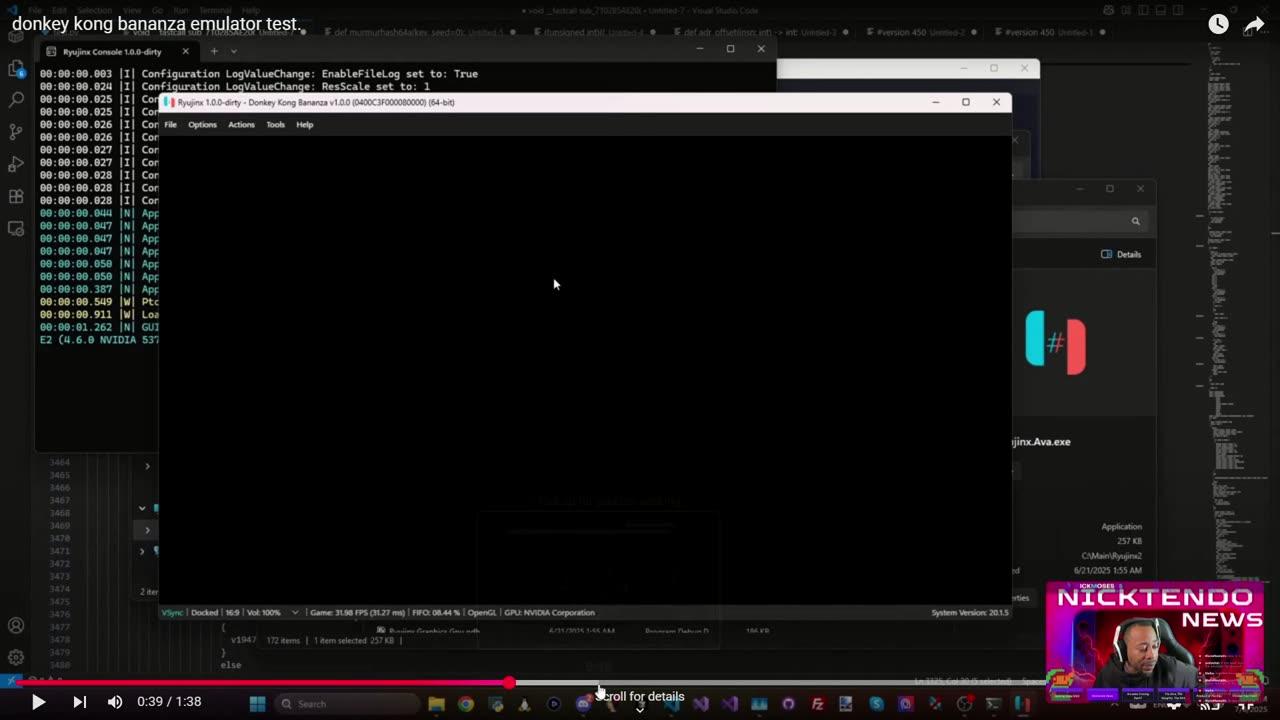This screenshot has width=1280, height=720.
Task: Open VS Code Search magnifier icon
Action: [x=16, y=100]
